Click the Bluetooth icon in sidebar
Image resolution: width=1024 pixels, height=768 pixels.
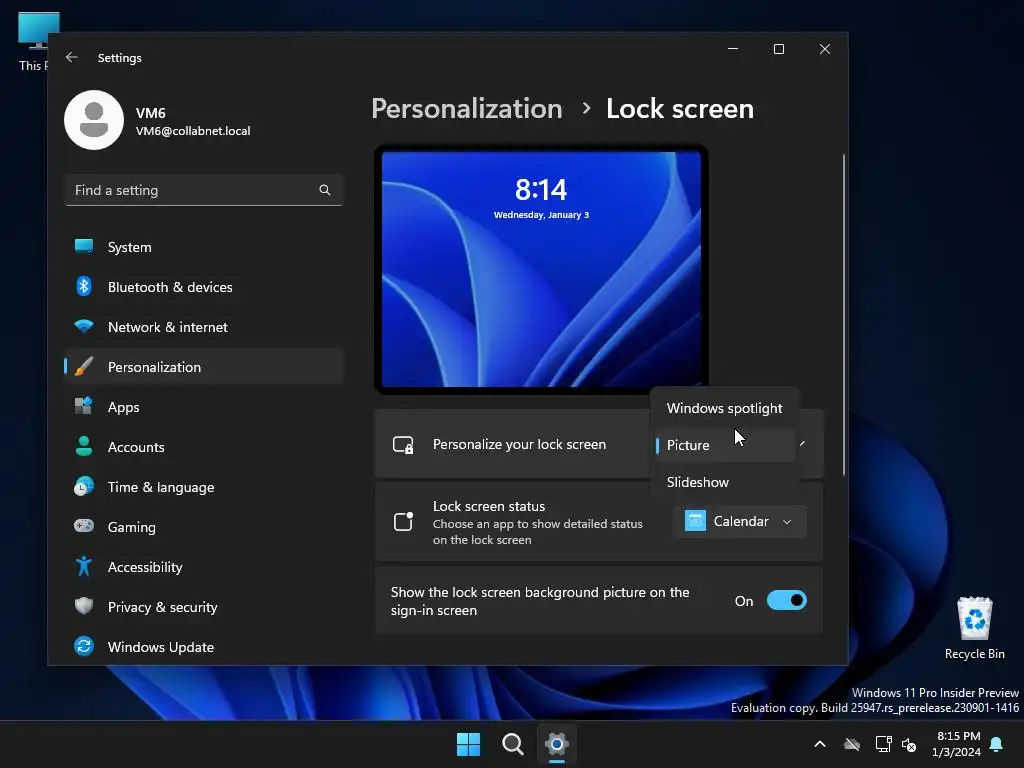(84, 286)
